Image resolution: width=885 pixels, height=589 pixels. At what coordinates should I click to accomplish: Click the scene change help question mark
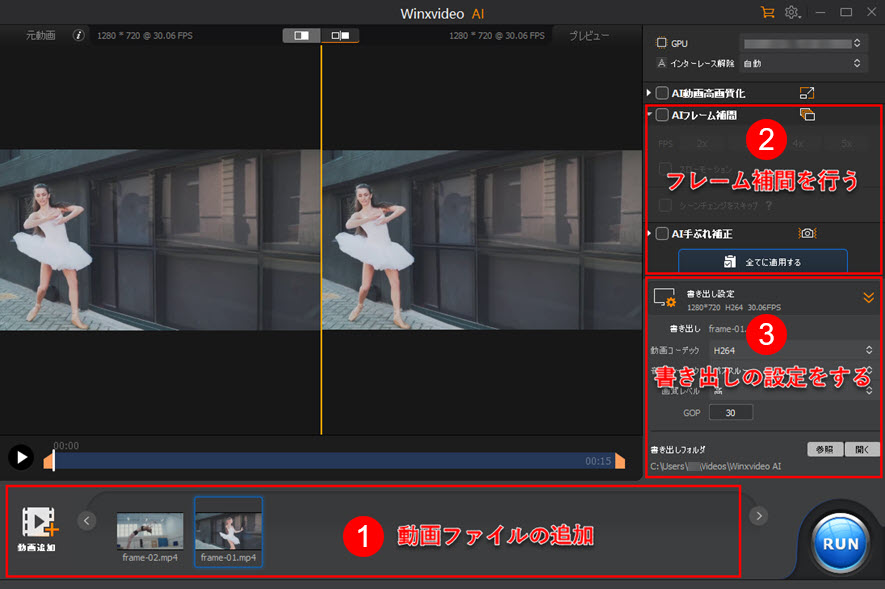pos(769,205)
